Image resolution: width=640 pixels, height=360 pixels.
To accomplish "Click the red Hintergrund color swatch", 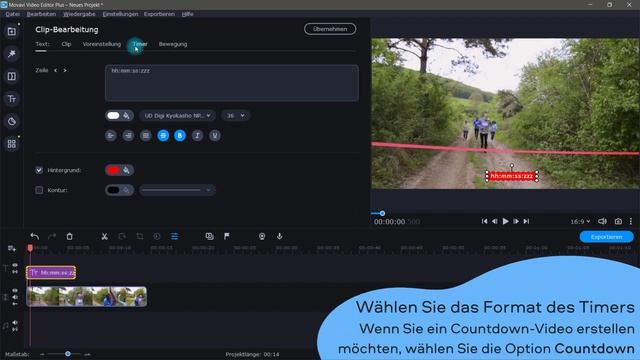I will point(113,170).
